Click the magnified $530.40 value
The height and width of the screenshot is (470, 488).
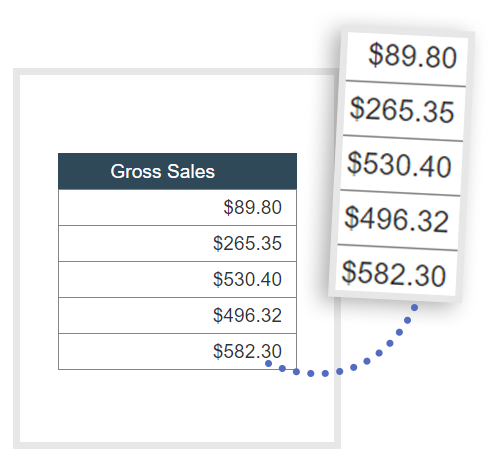(399, 164)
